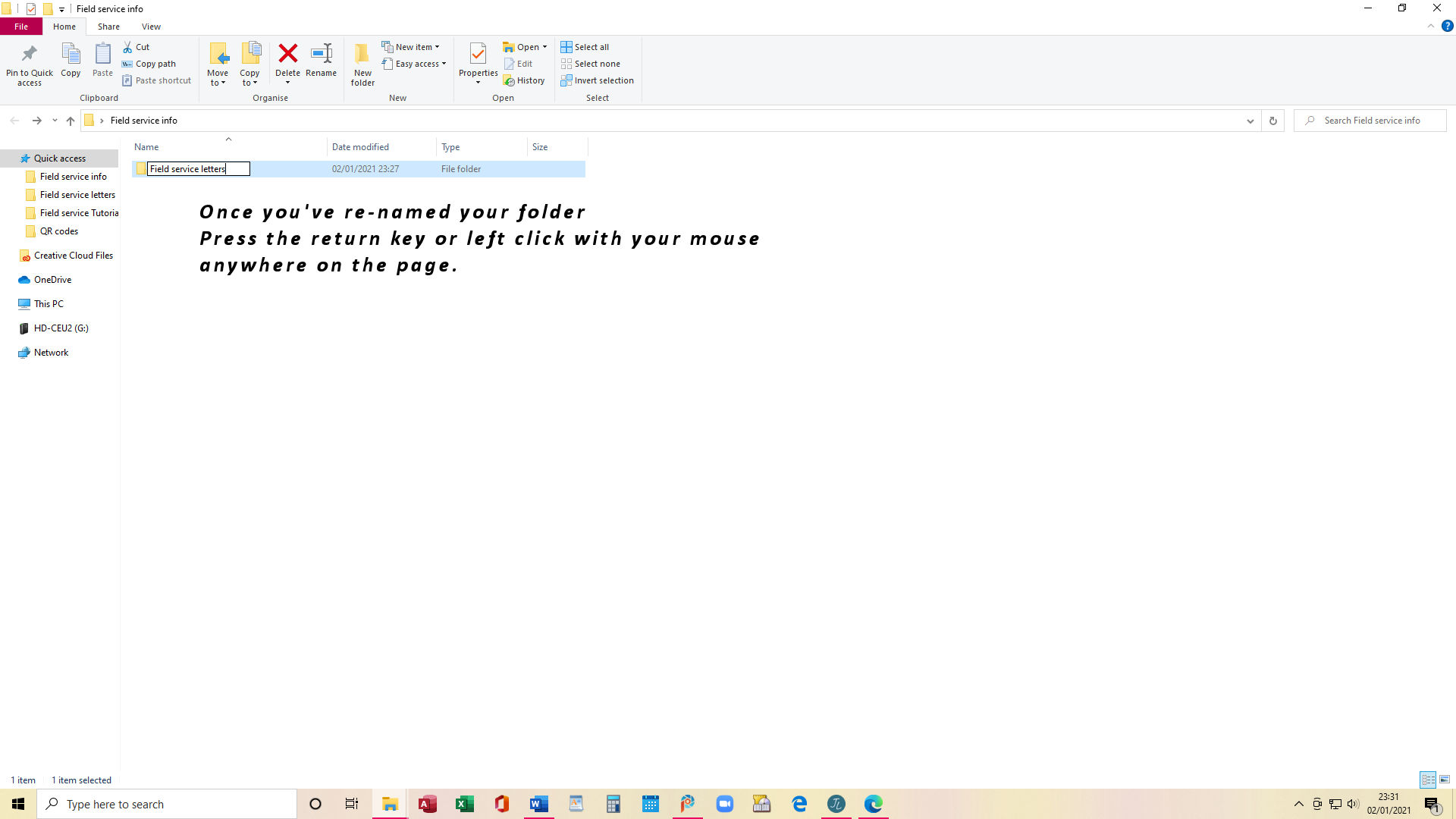Click the Delete red X icon
The height and width of the screenshot is (819, 1456).
point(287,54)
